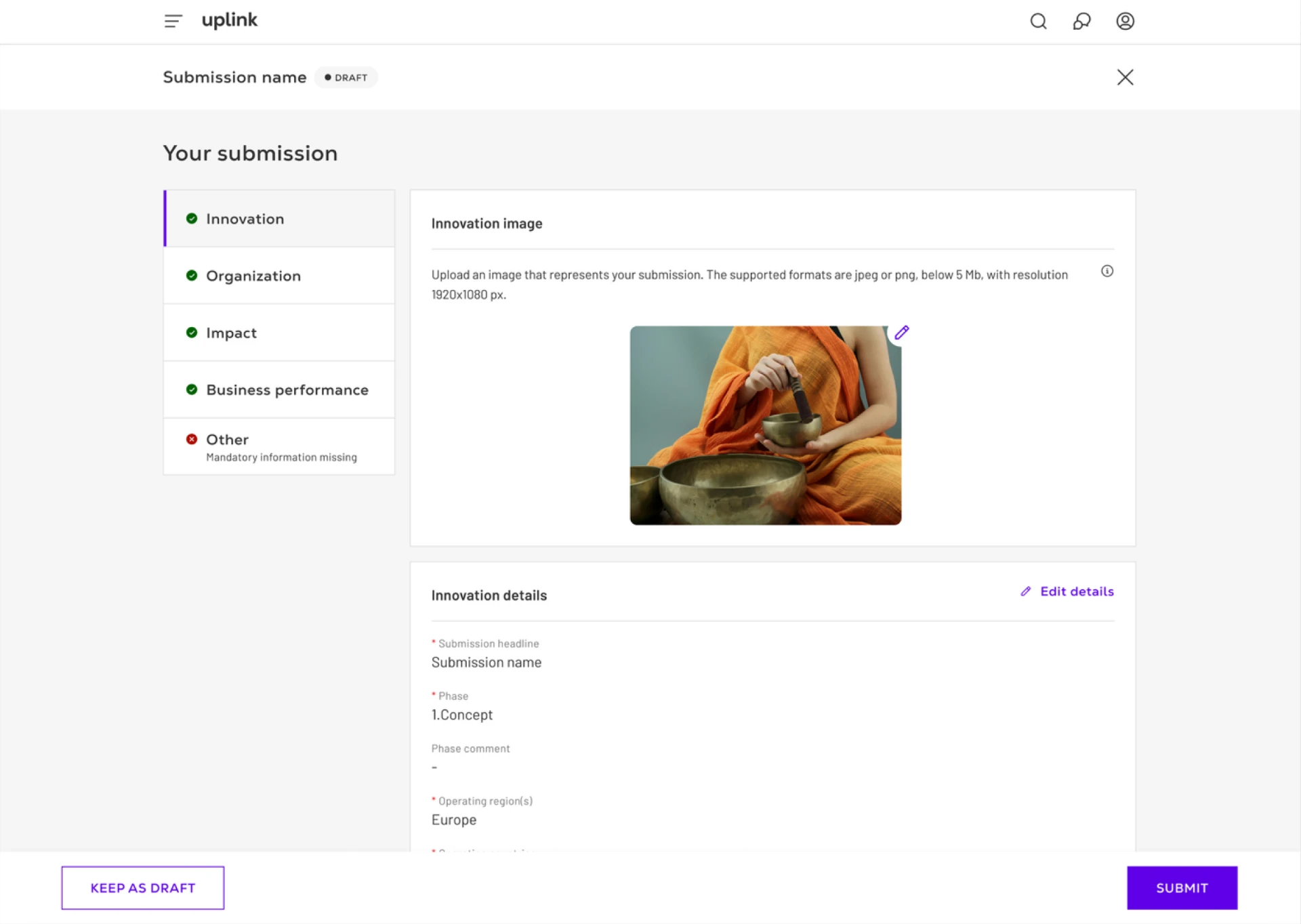Click the 'Your submission' heading
The height and width of the screenshot is (924, 1301).
pyautogui.click(x=251, y=153)
